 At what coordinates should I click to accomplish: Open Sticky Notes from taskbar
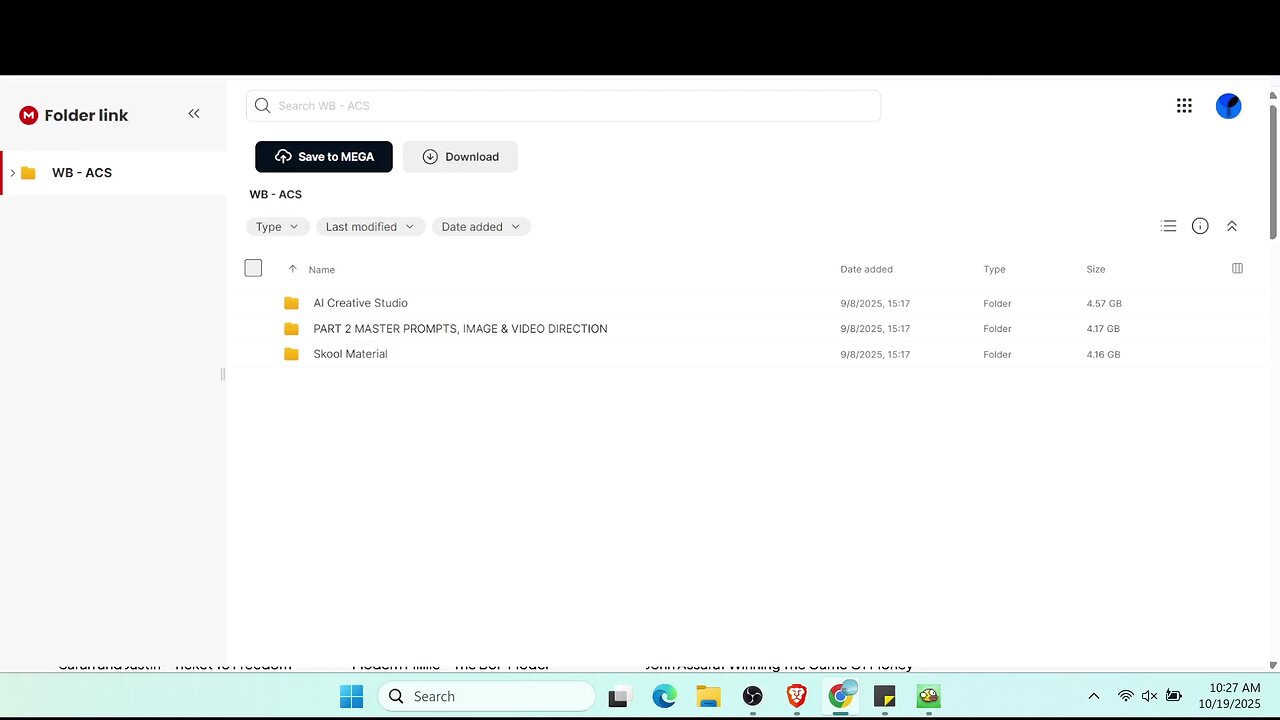(x=885, y=697)
